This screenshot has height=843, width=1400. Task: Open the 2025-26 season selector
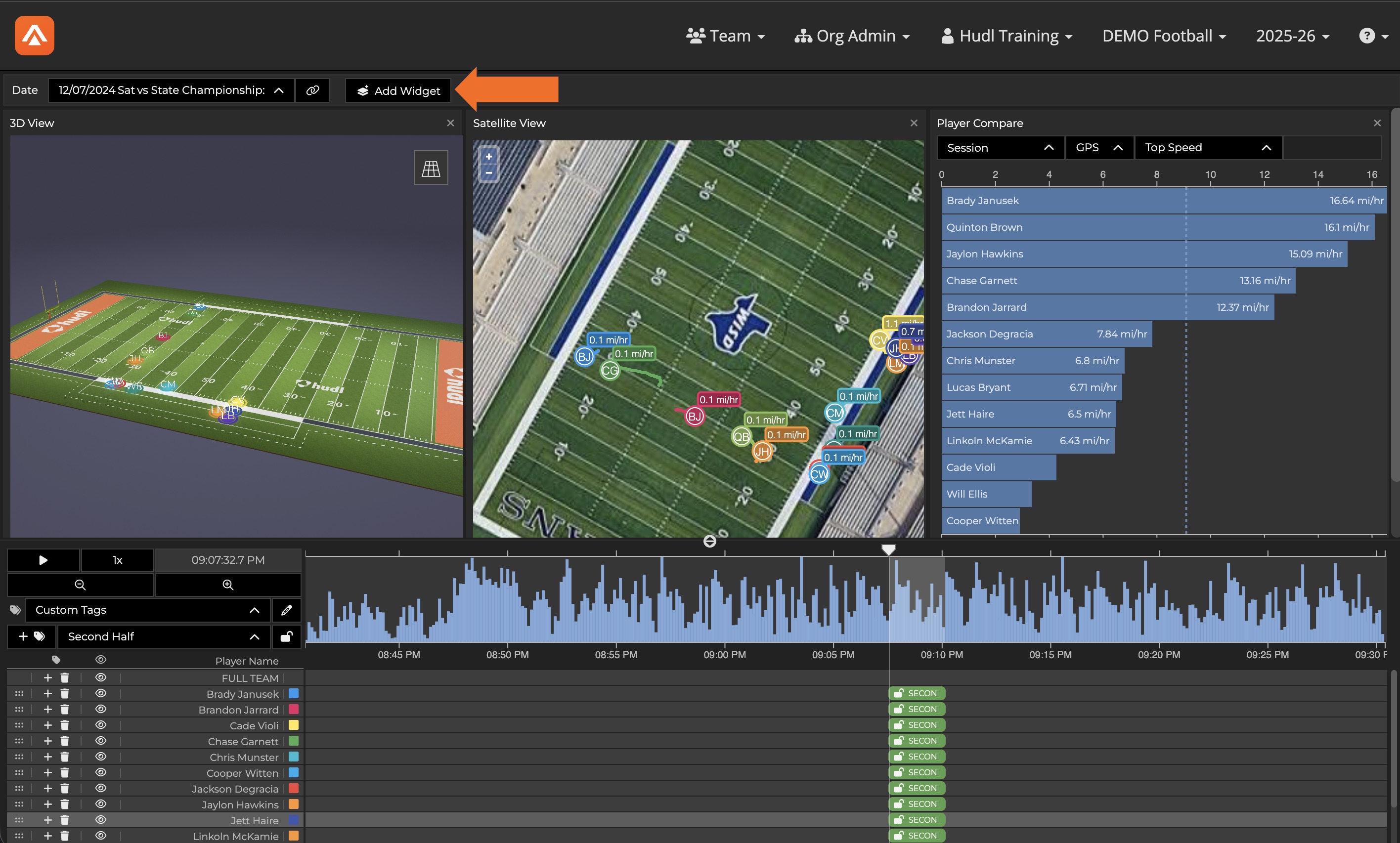coord(1293,36)
